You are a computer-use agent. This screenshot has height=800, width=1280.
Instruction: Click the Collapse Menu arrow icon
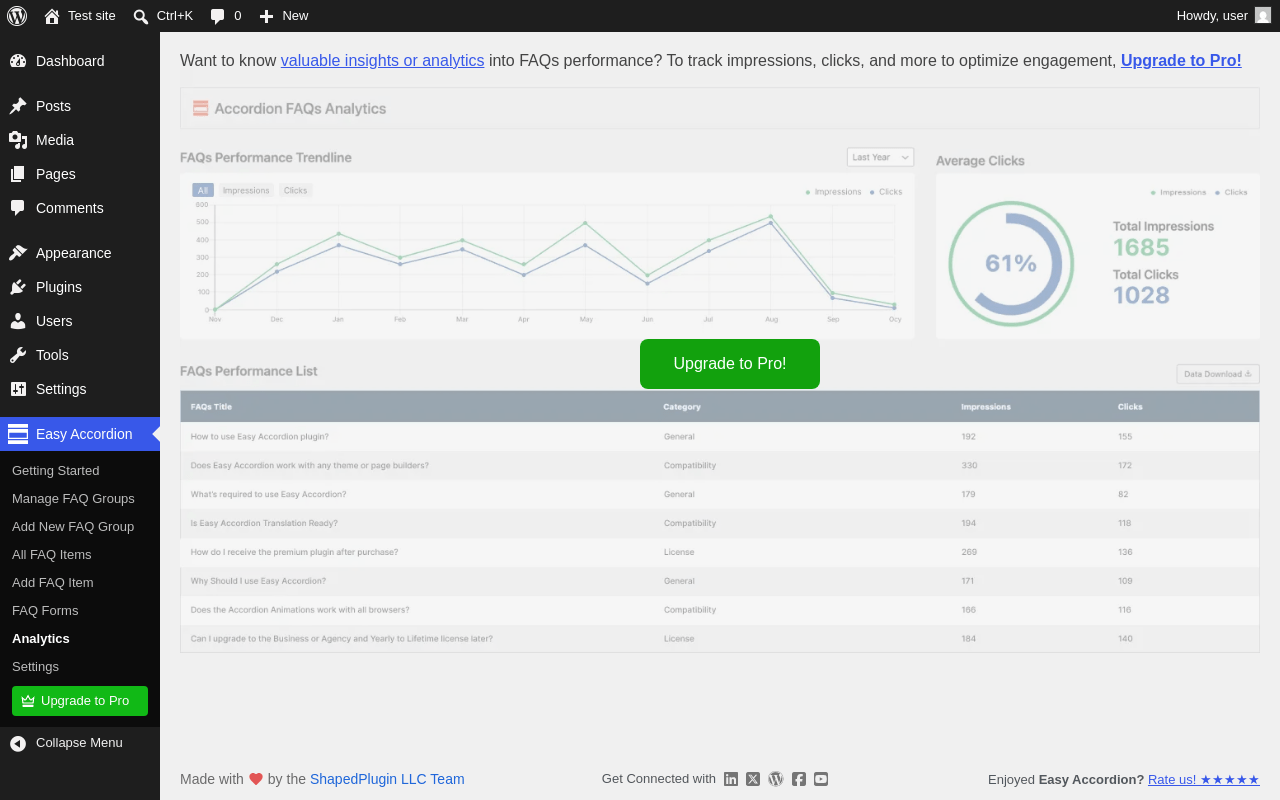[x=18, y=743]
